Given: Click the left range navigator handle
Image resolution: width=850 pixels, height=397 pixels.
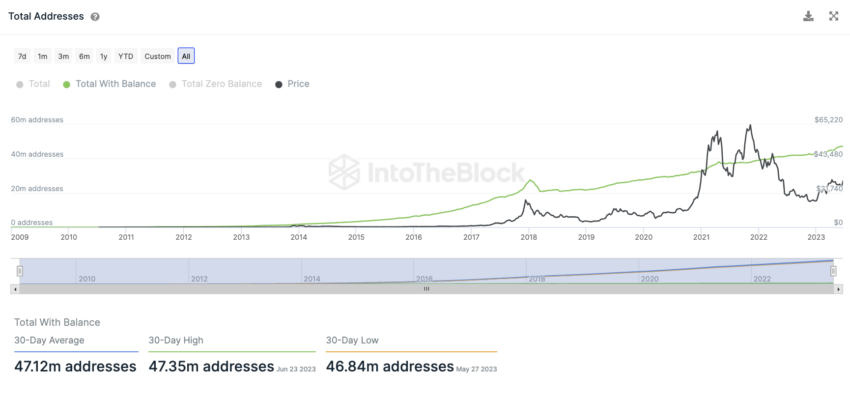Looking at the screenshot, I should tap(20, 271).
